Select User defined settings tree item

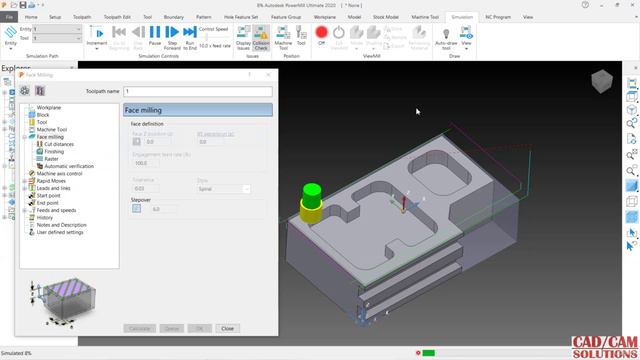60,232
